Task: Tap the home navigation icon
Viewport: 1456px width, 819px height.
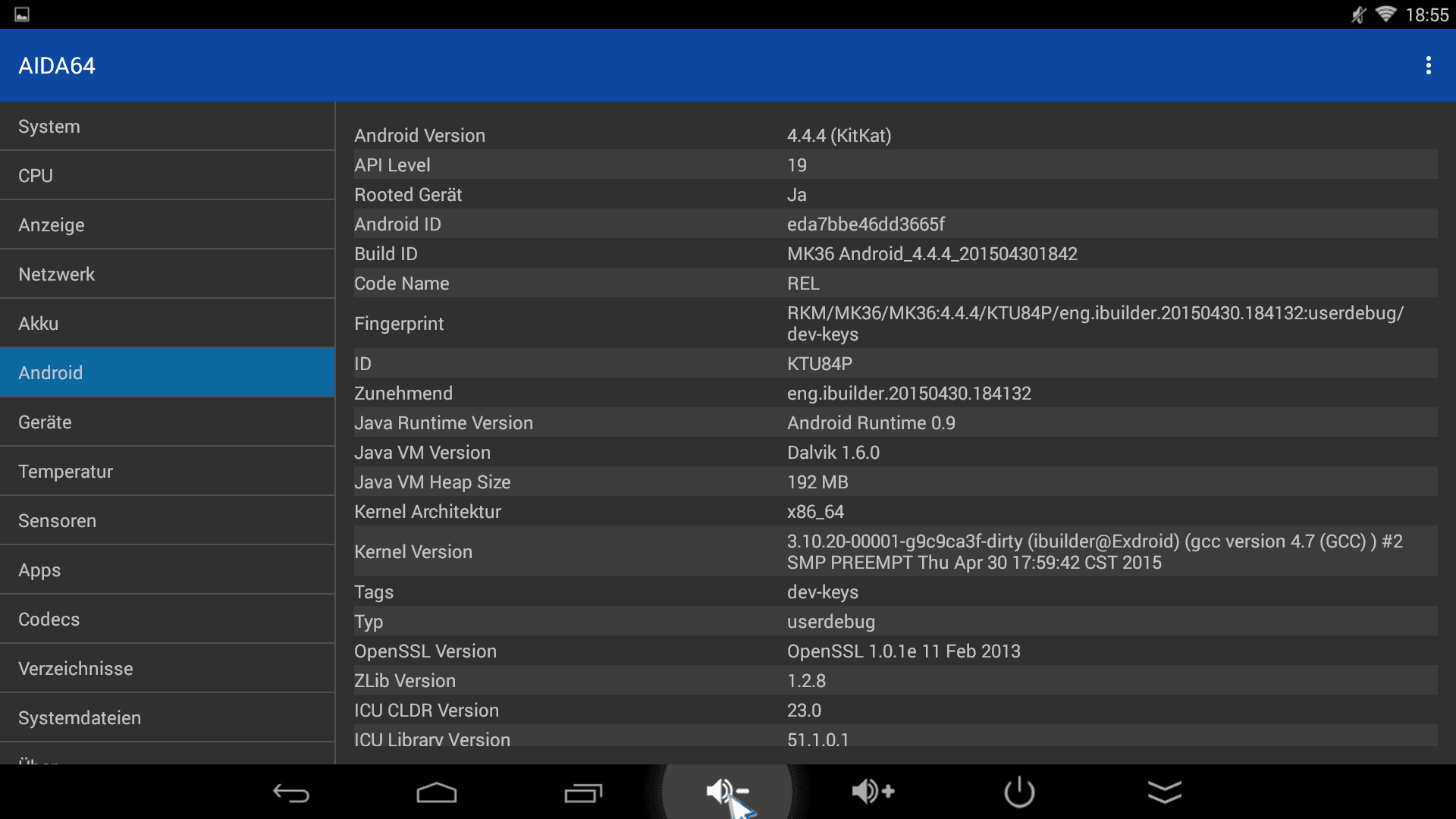Action: [437, 792]
